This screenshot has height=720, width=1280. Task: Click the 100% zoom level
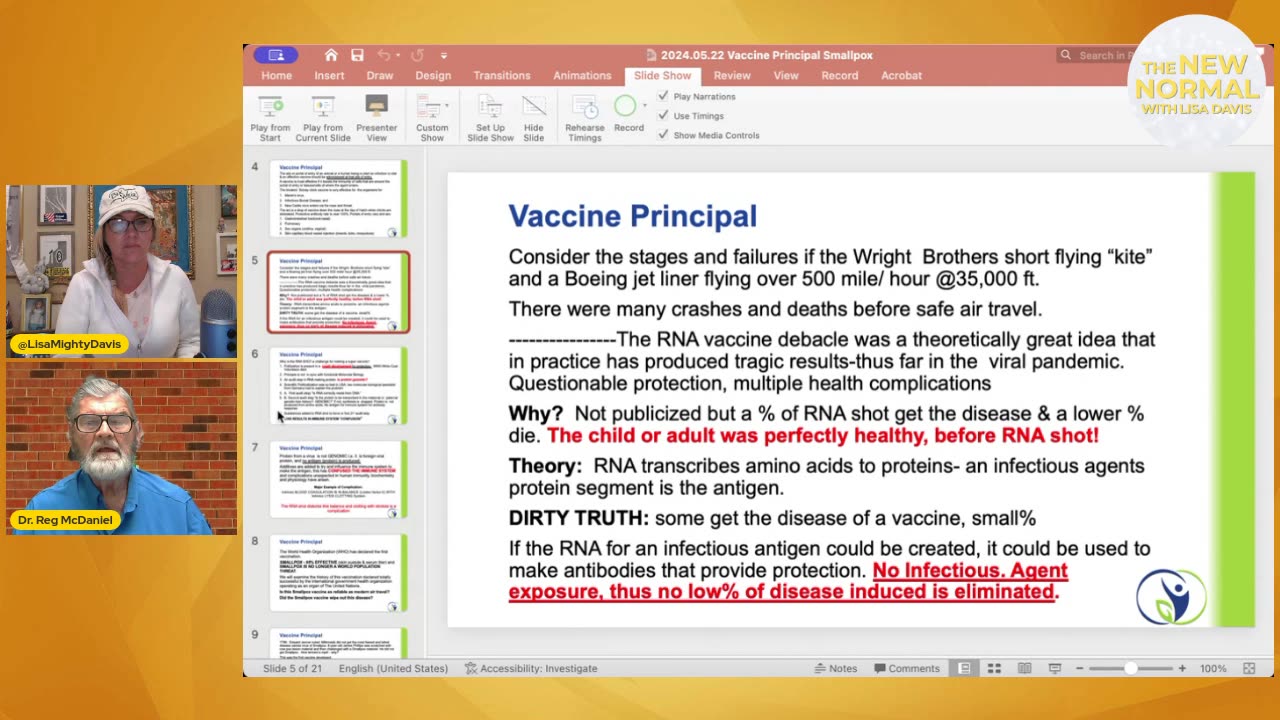(1213, 668)
